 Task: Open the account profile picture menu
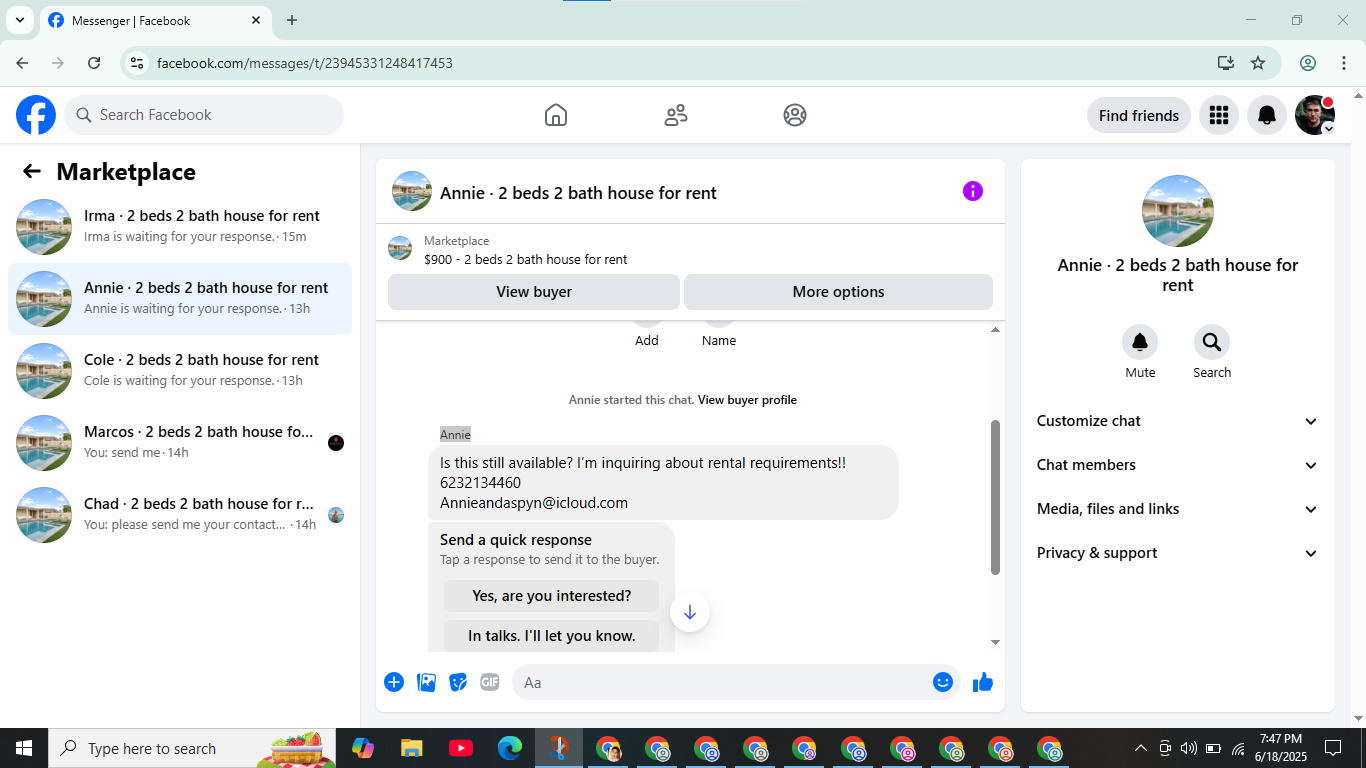coord(1315,115)
